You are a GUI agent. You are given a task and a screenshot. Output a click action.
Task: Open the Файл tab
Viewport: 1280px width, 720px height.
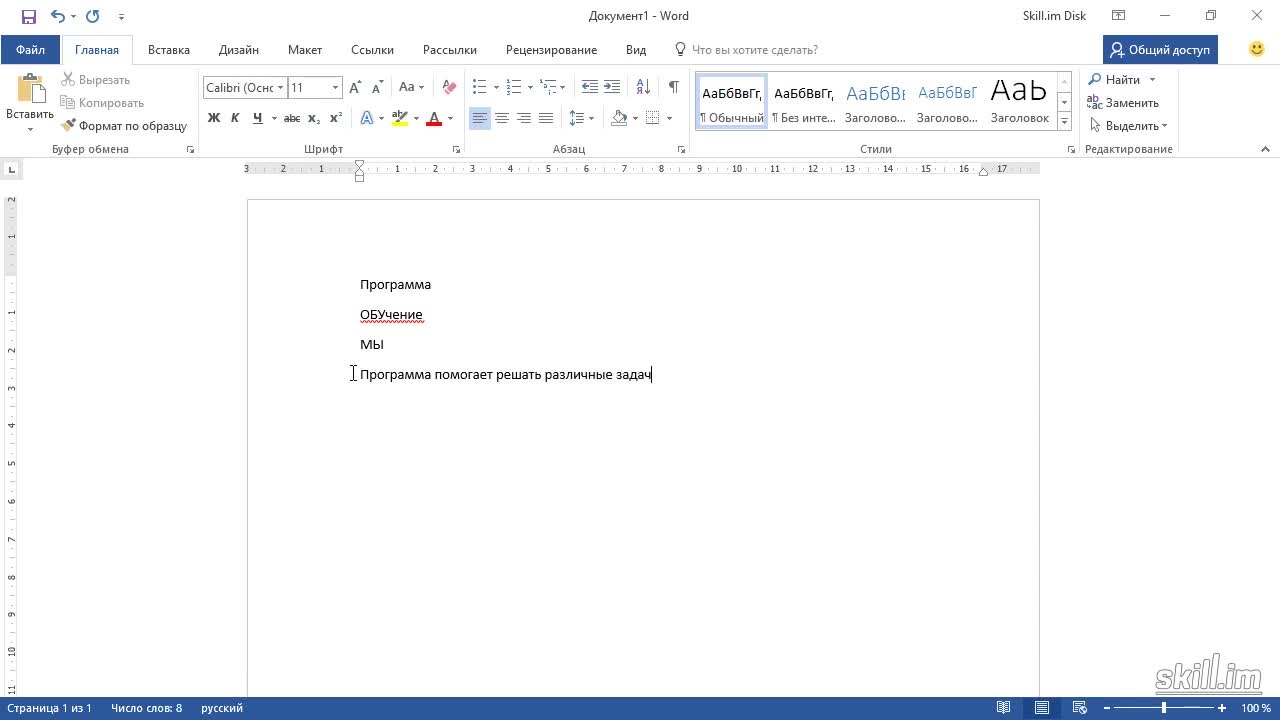pyautogui.click(x=30, y=49)
